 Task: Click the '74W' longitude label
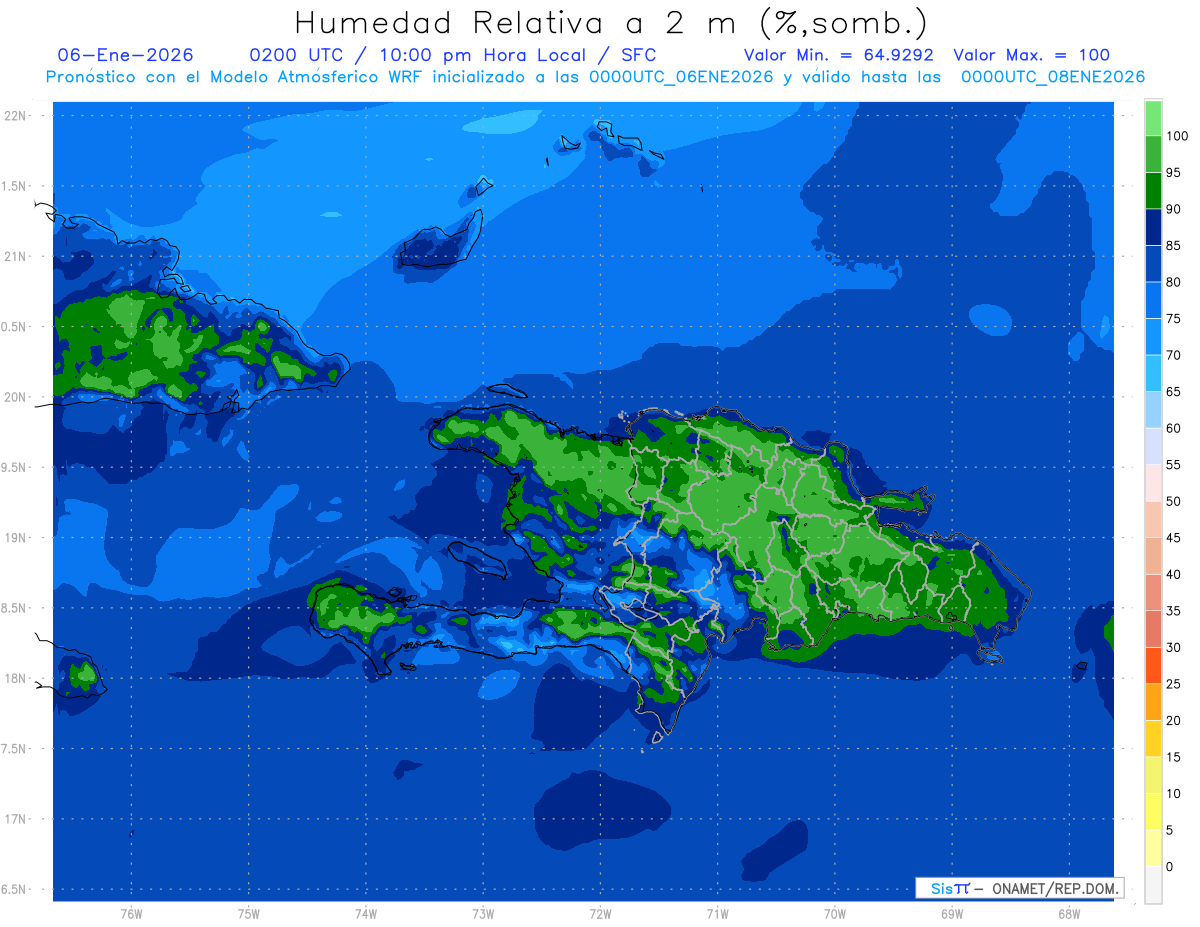click(366, 914)
